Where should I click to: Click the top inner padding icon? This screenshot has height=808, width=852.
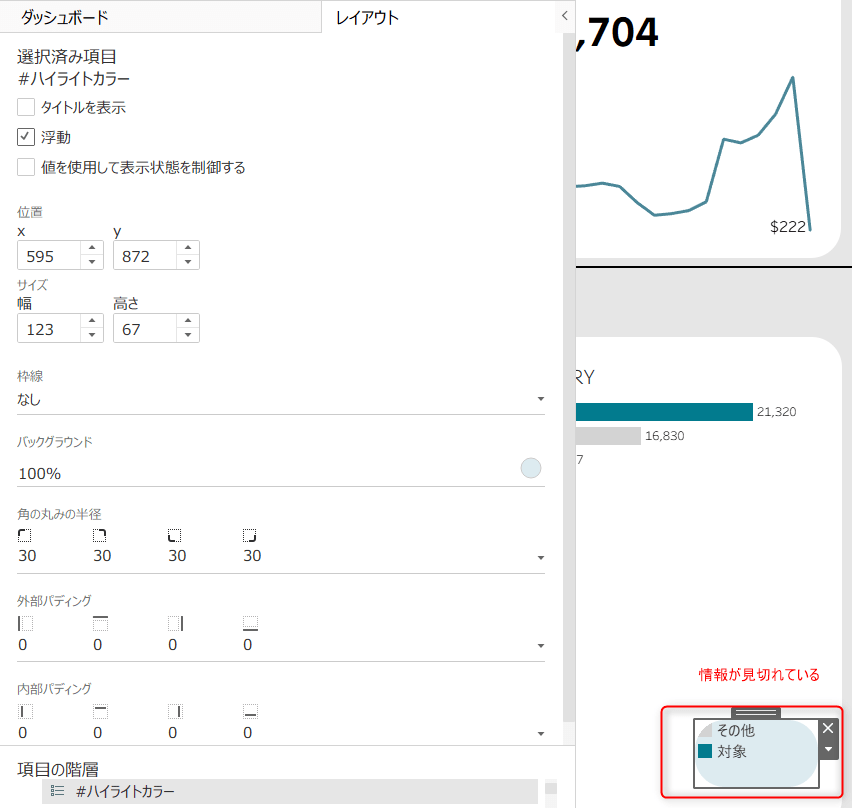tap(100, 711)
